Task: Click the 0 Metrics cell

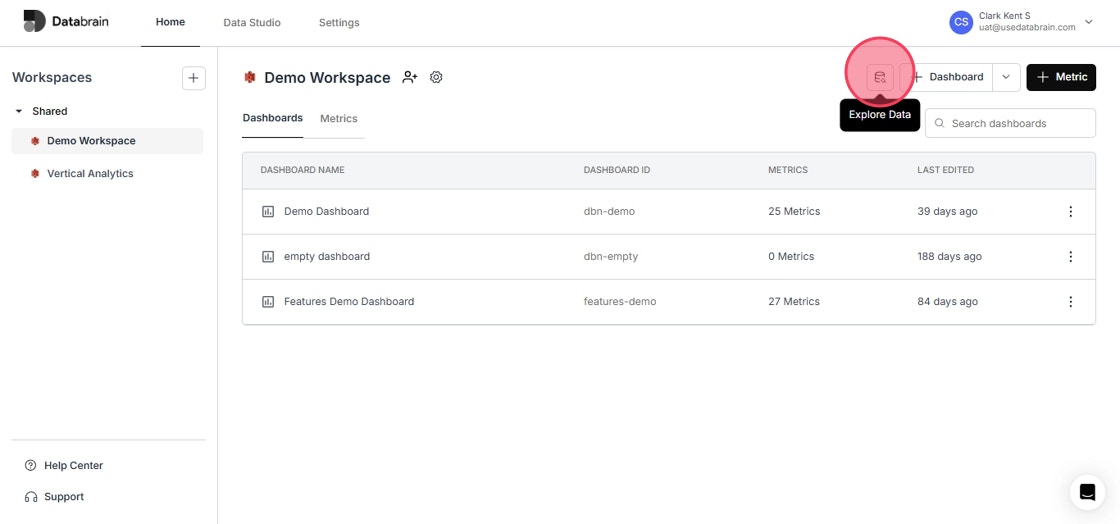Action: [791, 256]
